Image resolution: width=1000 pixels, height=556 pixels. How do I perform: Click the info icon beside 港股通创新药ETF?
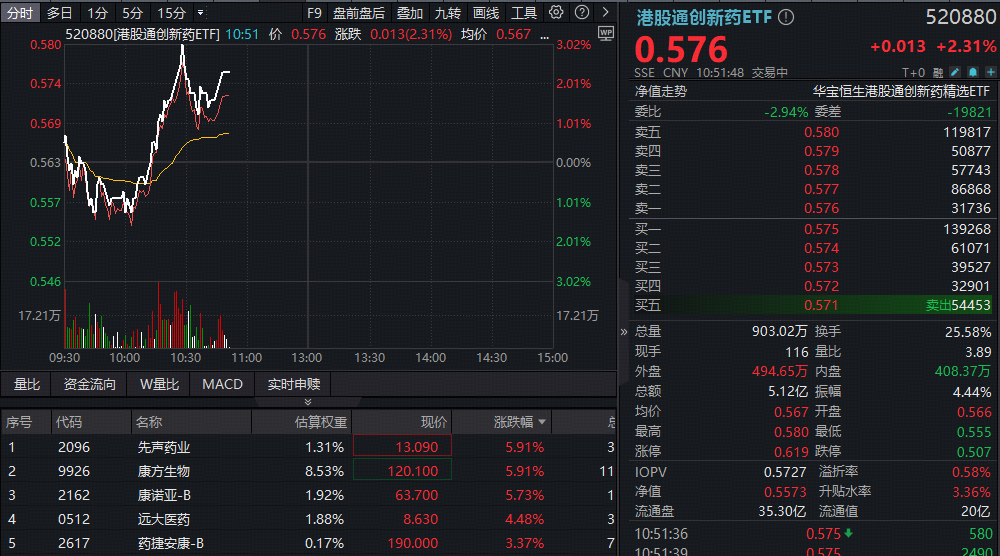click(x=786, y=18)
